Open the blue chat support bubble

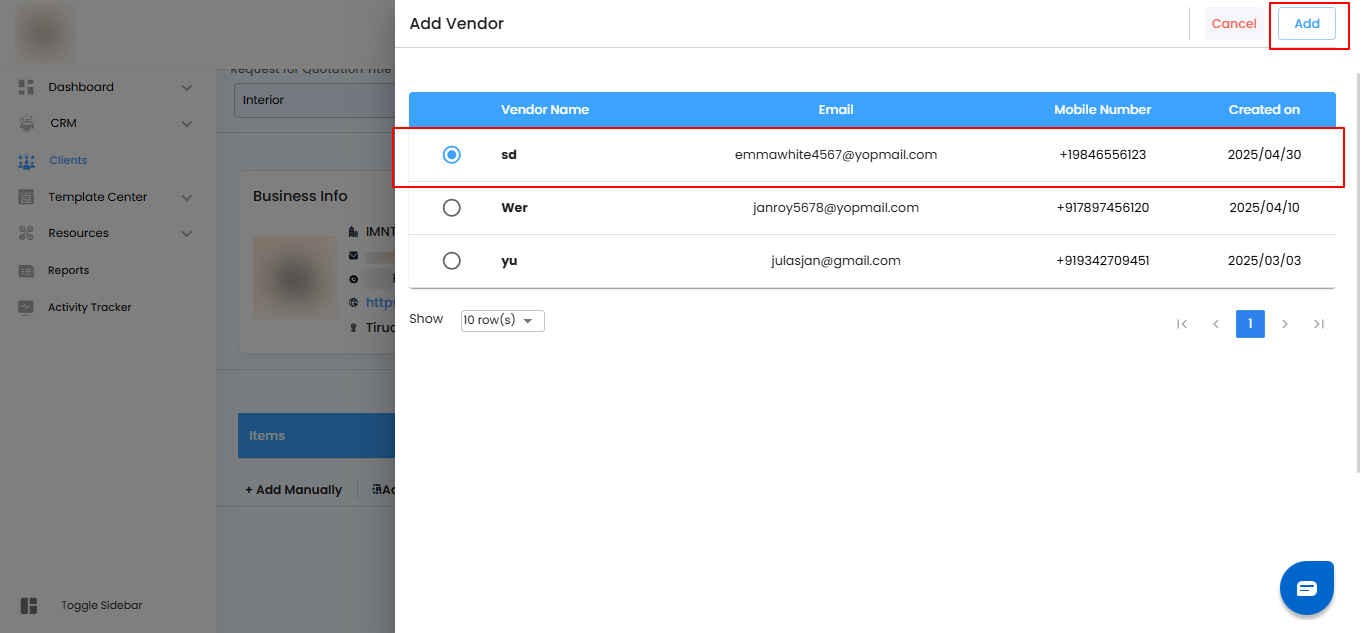pos(1306,588)
